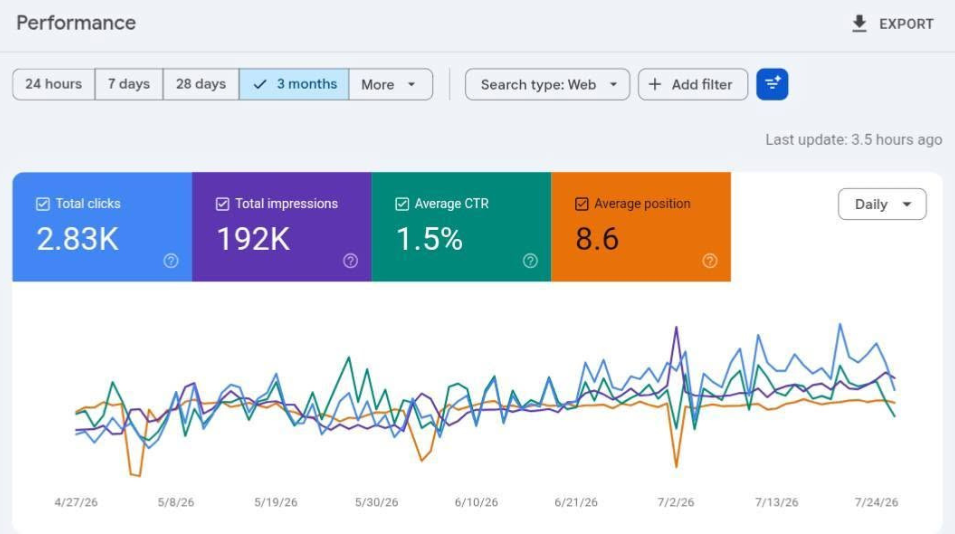Screen dimensions: 955x534
Task: Open the Search type: Web dropdown
Action: (x=547, y=84)
